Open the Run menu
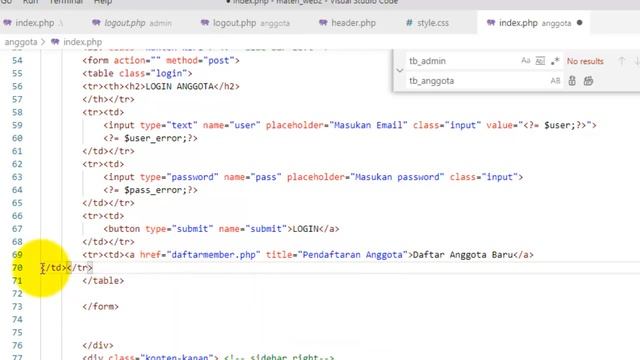640x360 pixels. point(30,2)
